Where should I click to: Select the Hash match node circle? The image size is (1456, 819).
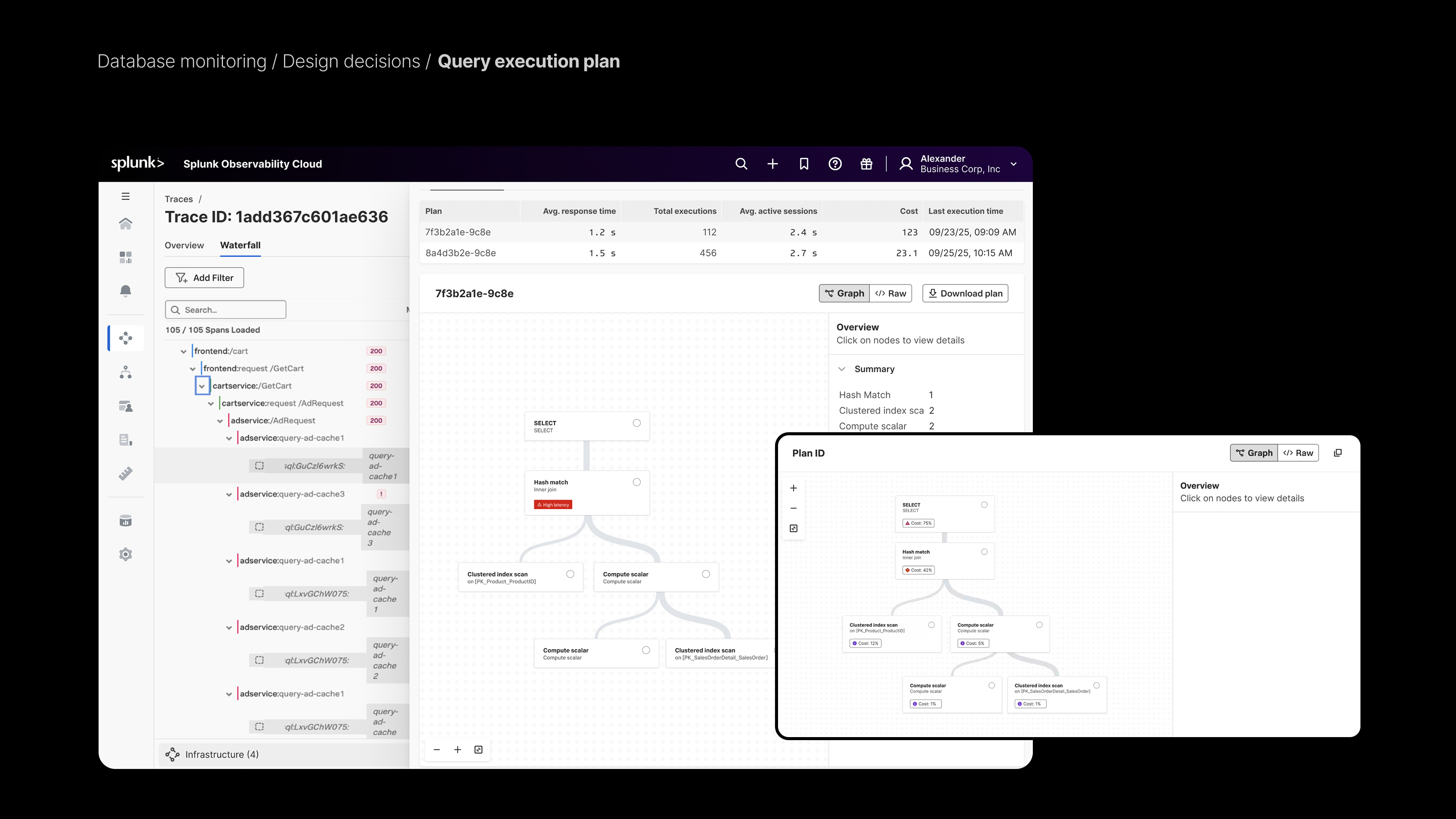[x=637, y=482]
